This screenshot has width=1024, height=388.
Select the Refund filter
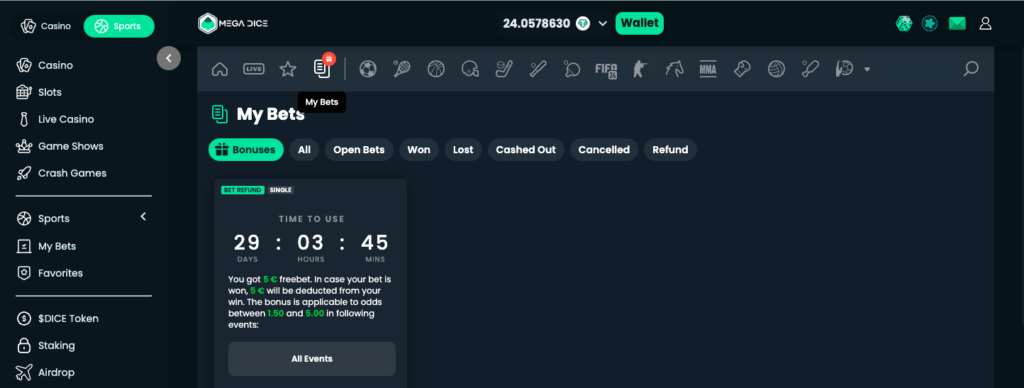pos(670,150)
